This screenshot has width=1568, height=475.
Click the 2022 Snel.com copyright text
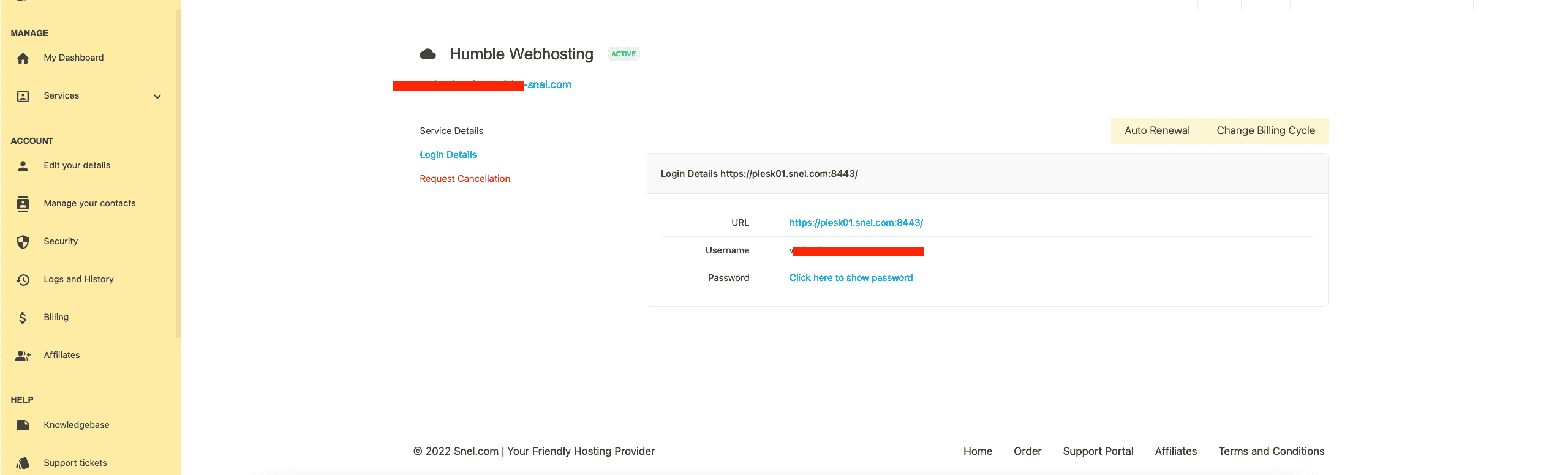[x=533, y=451]
